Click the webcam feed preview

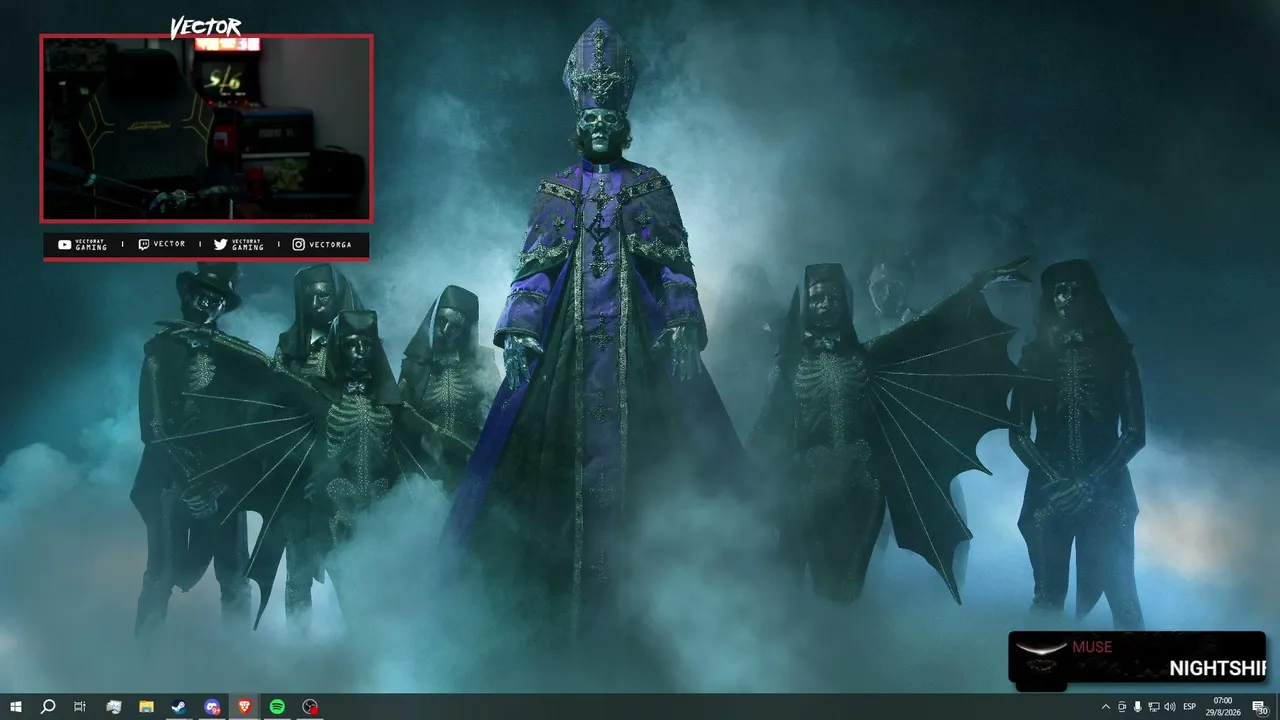pyautogui.click(x=206, y=128)
